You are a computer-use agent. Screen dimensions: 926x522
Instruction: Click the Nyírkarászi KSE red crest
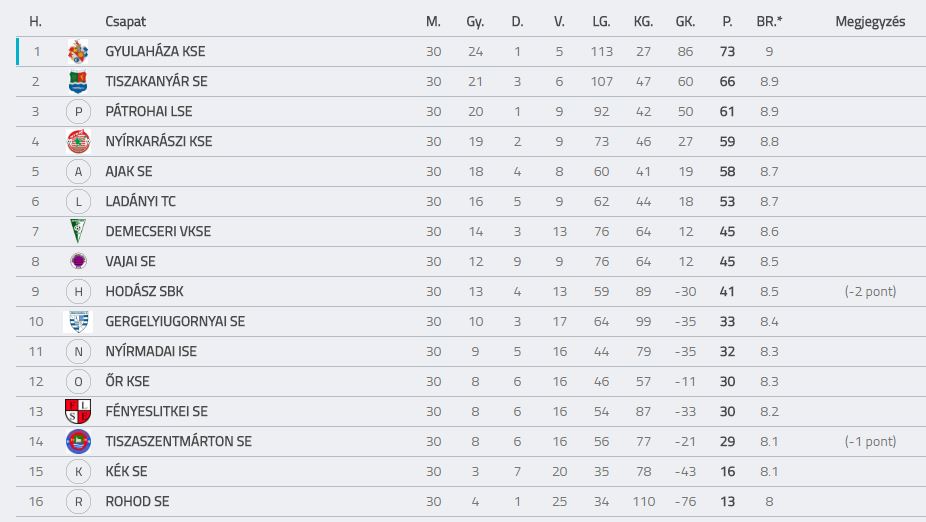point(78,142)
